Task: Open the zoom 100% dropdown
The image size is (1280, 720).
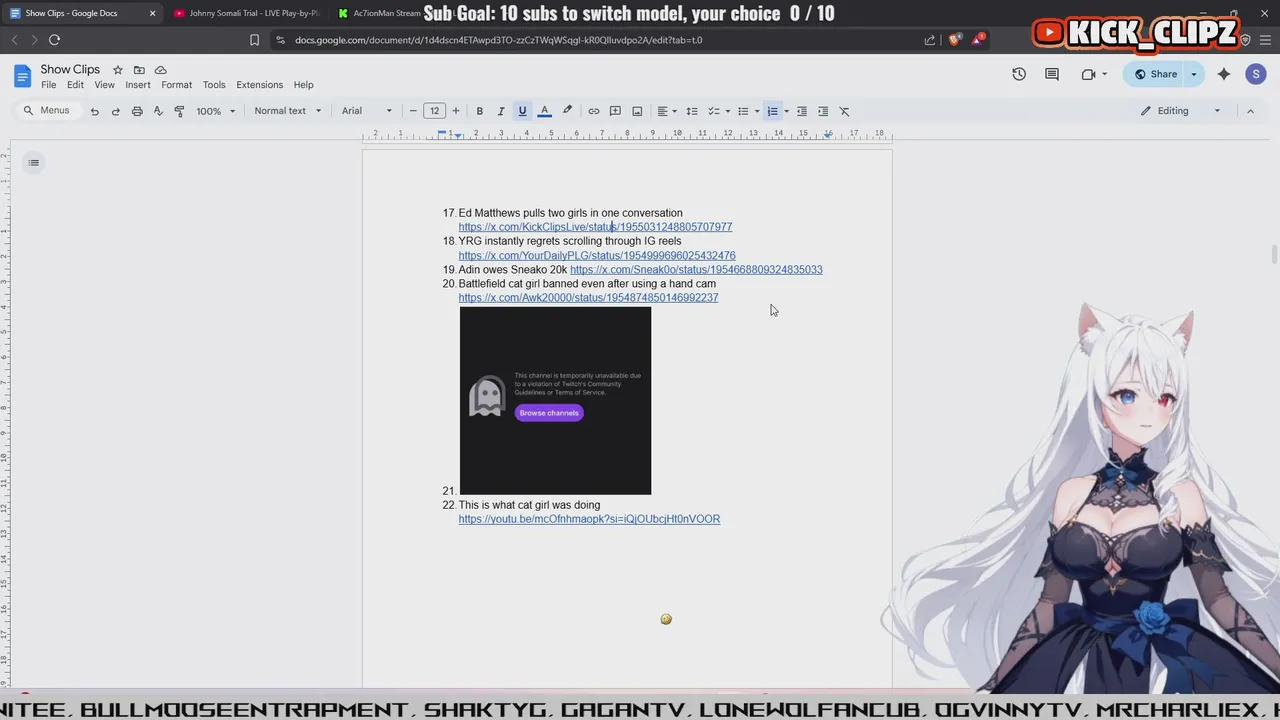Action: 215,111
